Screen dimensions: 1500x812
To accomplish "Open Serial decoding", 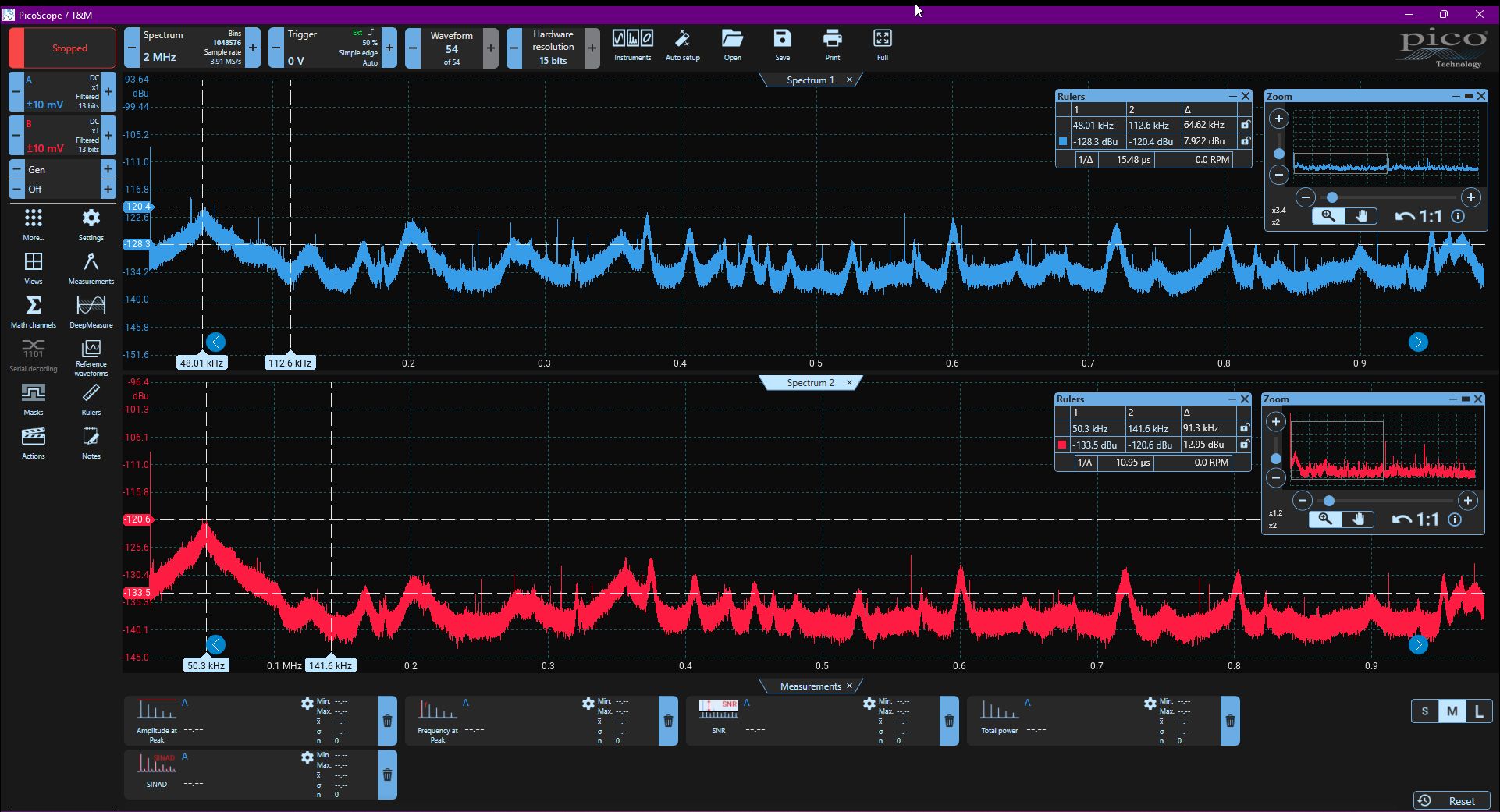I will tap(34, 356).
